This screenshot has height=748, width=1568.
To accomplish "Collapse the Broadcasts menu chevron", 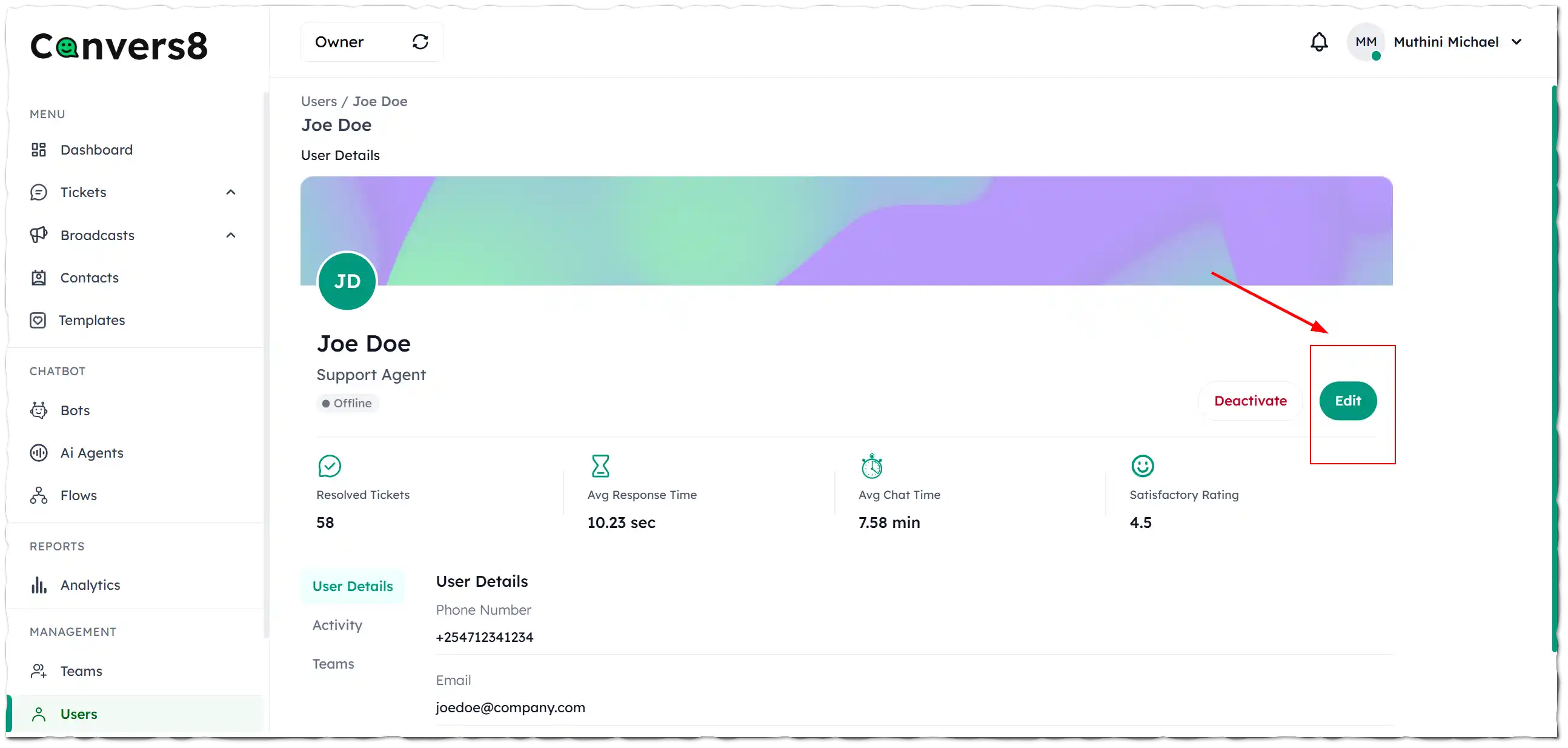I will point(231,235).
